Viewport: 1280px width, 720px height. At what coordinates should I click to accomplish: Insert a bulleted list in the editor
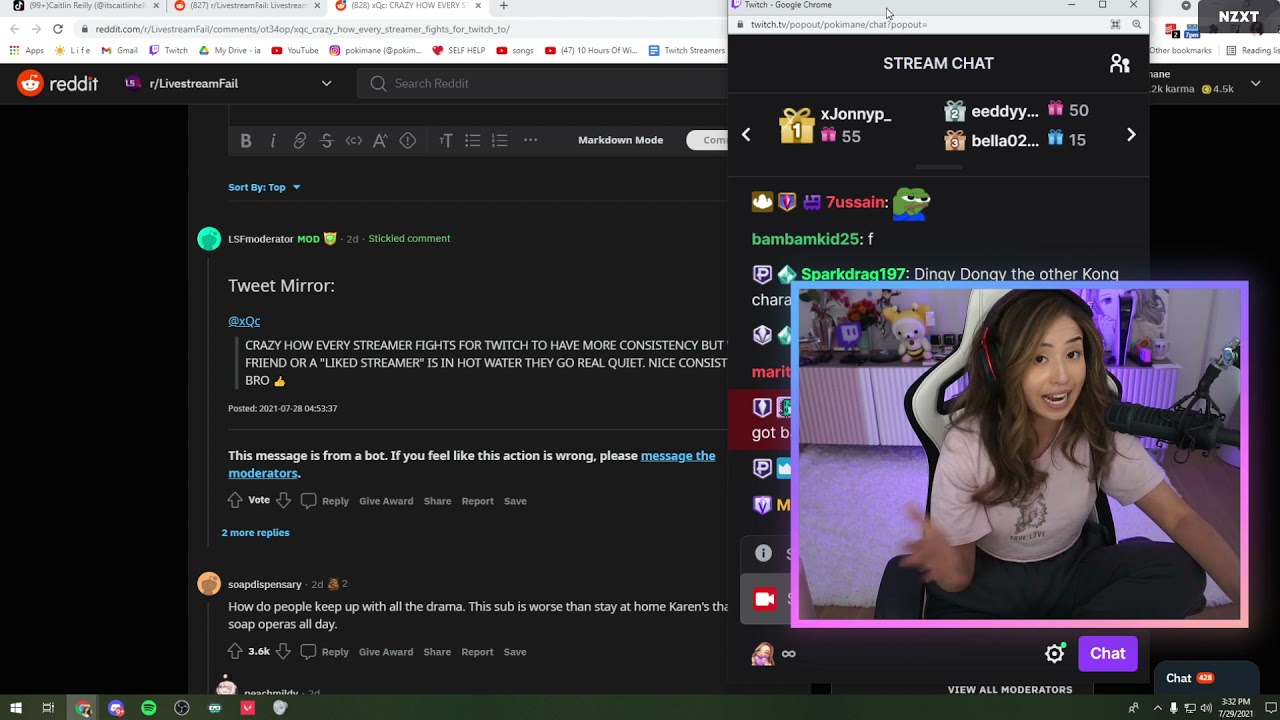(x=473, y=141)
